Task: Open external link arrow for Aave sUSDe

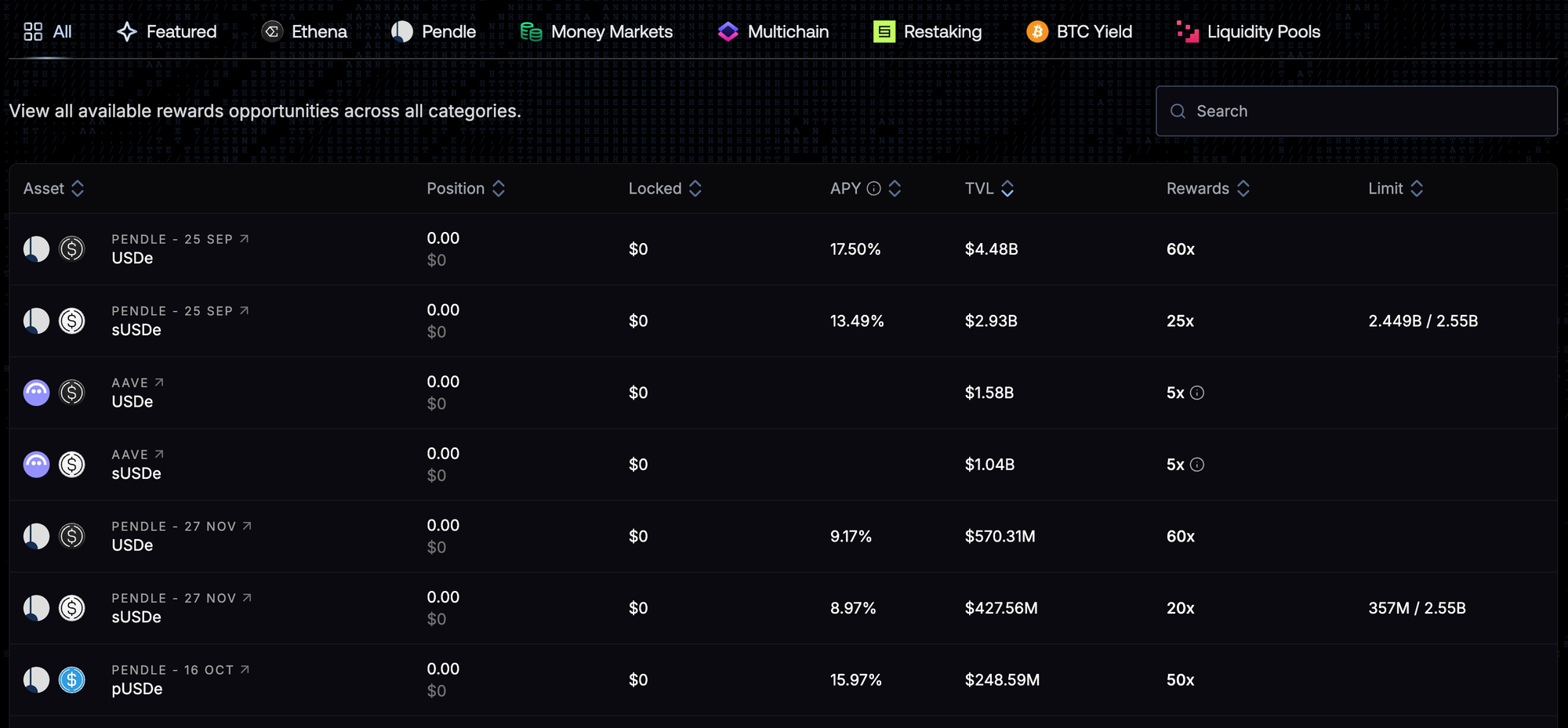Action: point(159,455)
